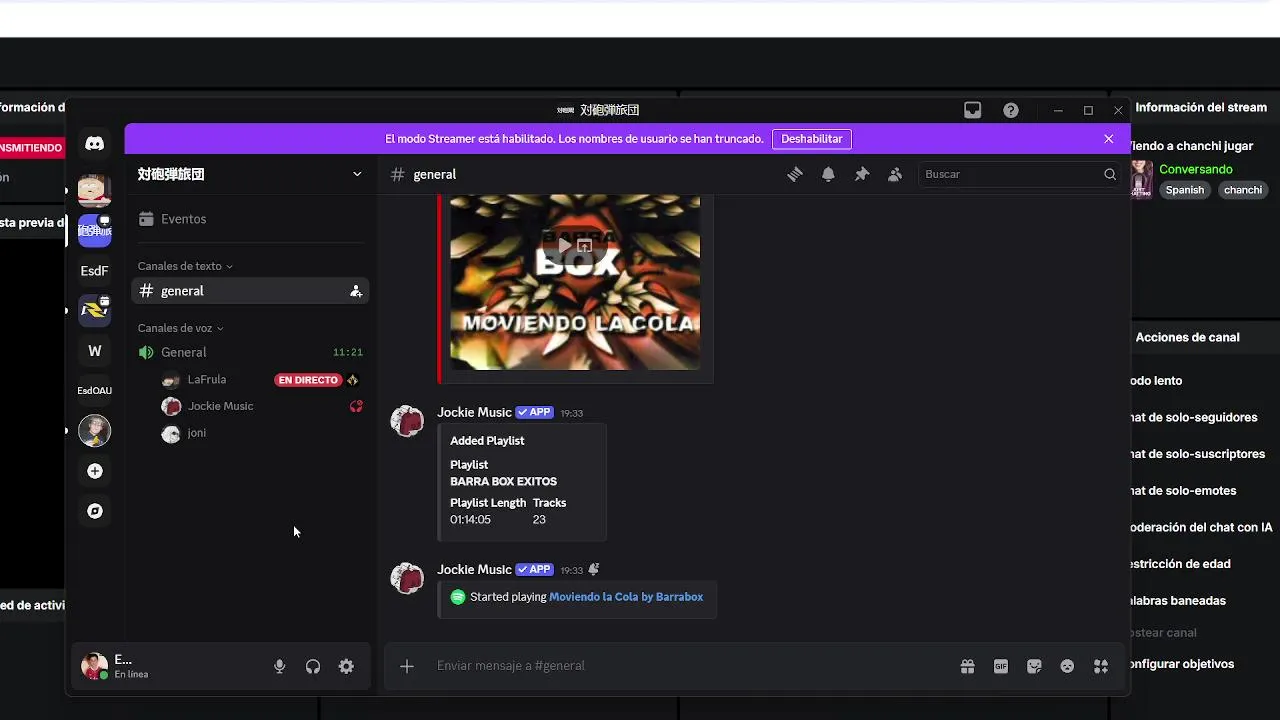Image resolution: width=1280 pixels, height=720 pixels.
Task: Open the EsdF server icon
Action: (x=95, y=271)
